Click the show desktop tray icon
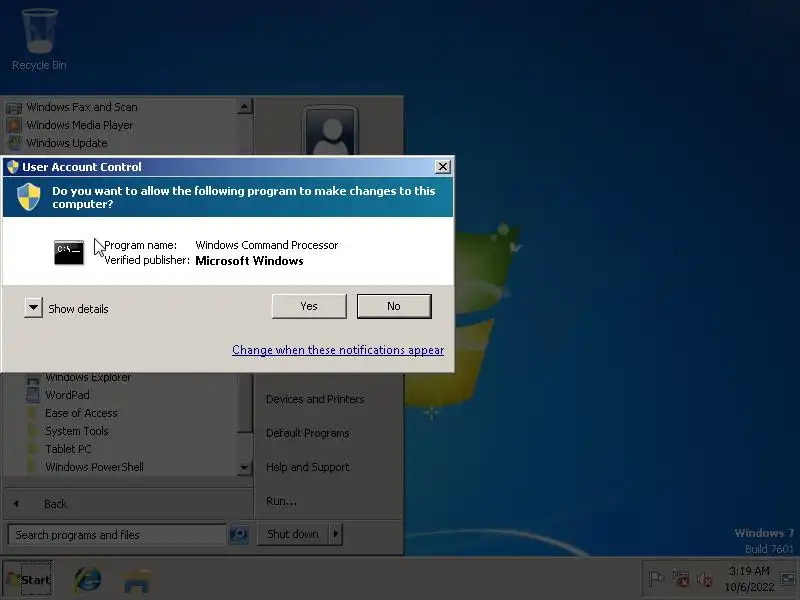The height and width of the screenshot is (600, 800). (788, 579)
